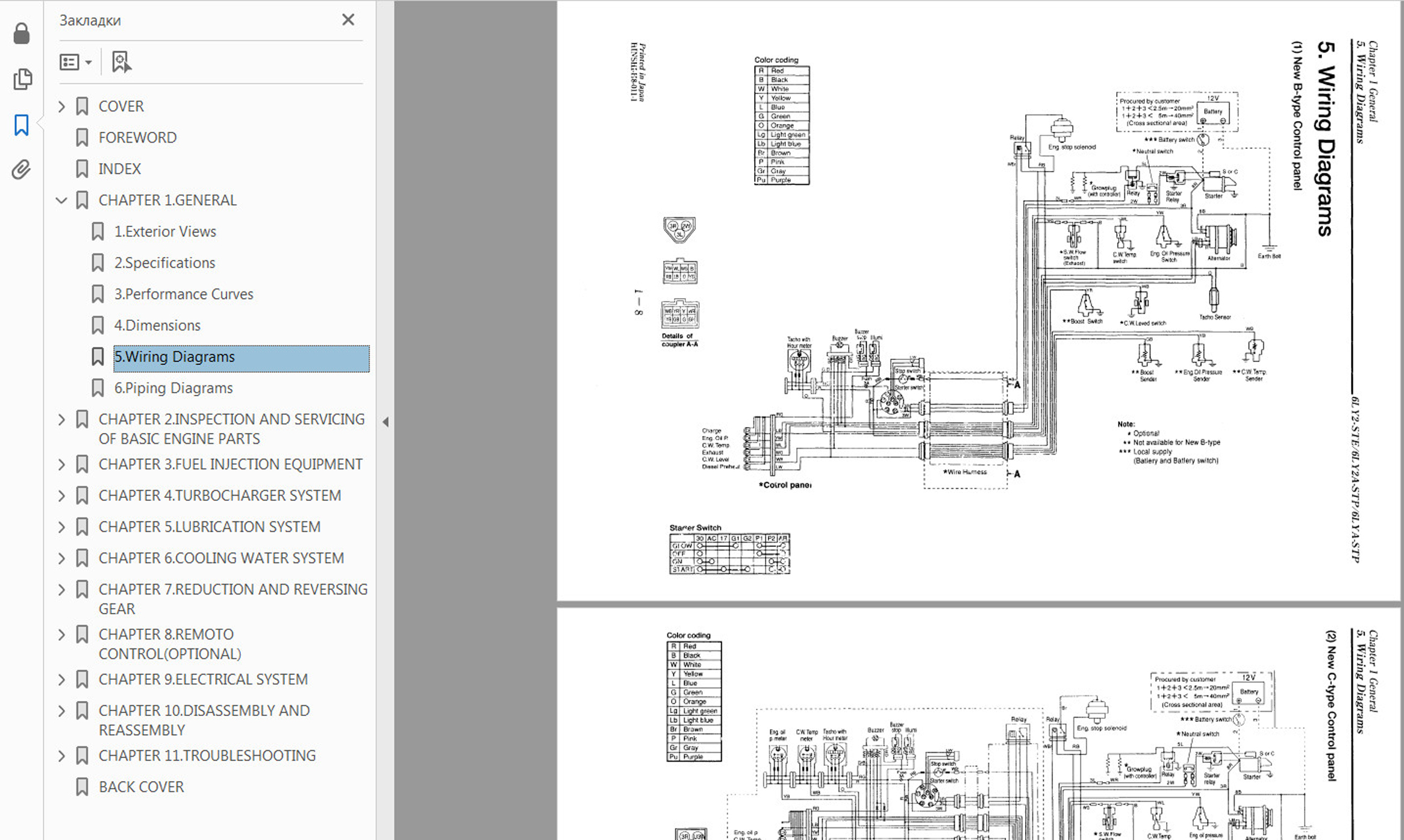Viewport: 1404px width, 840px height.
Task: Open the page thumbnails panel icon
Action: [22, 79]
